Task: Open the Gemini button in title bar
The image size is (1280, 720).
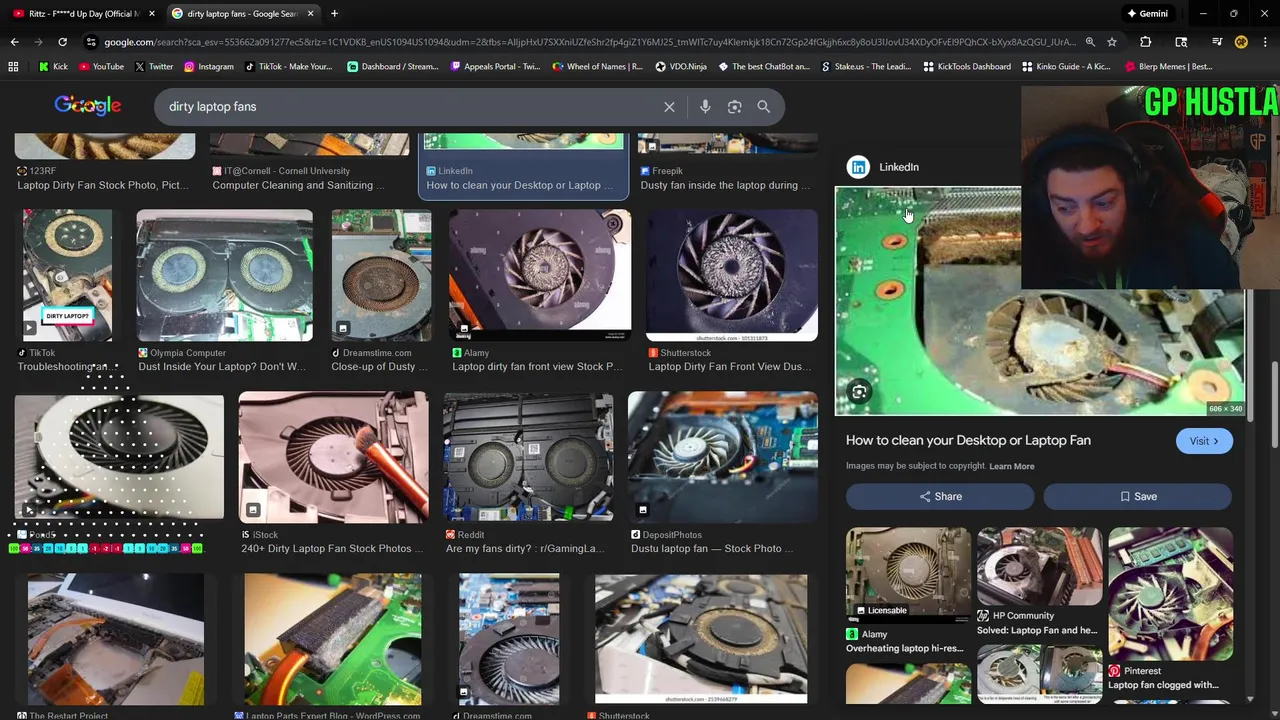Action: (x=1147, y=14)
